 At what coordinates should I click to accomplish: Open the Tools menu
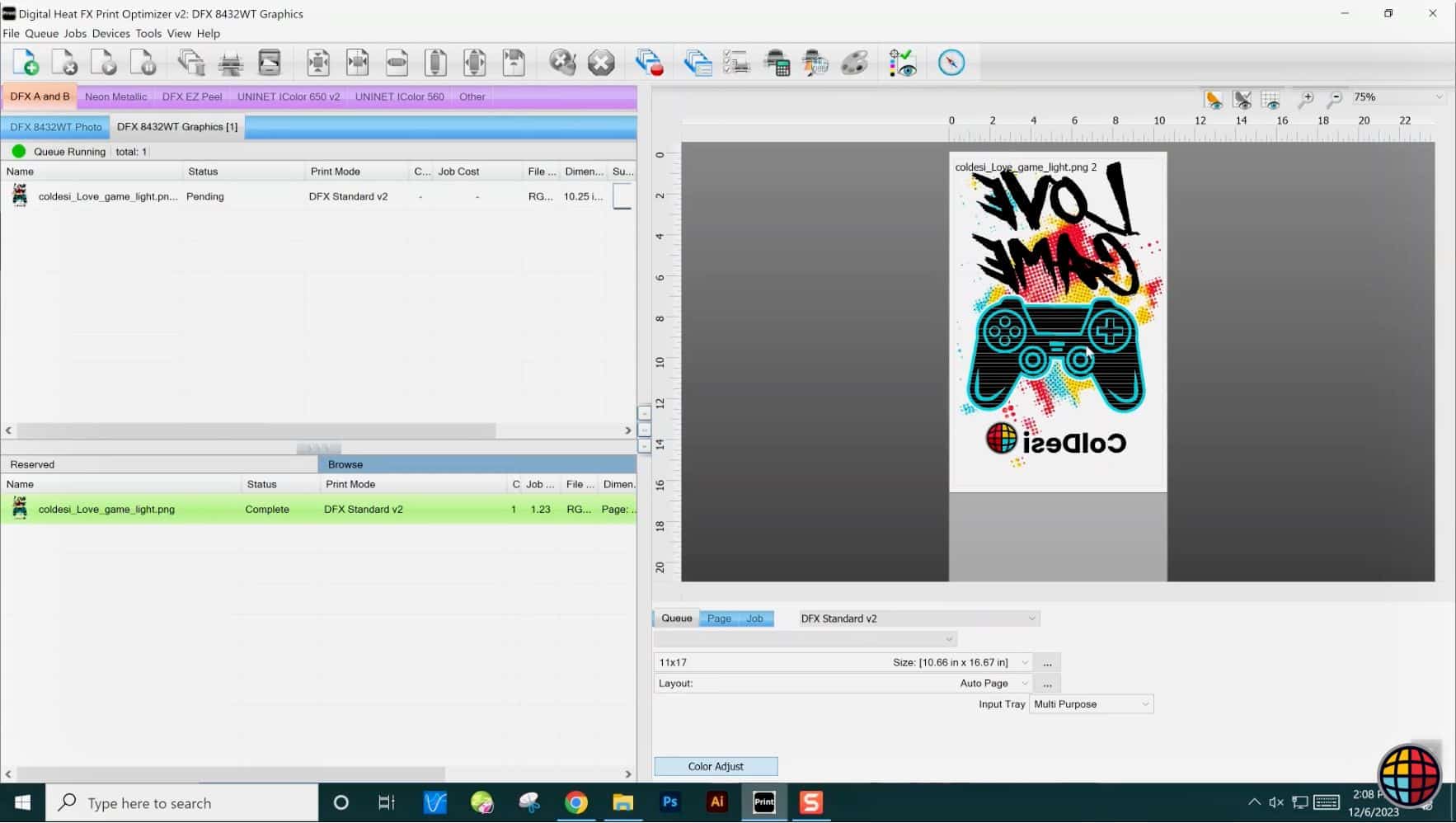point(148,34)
